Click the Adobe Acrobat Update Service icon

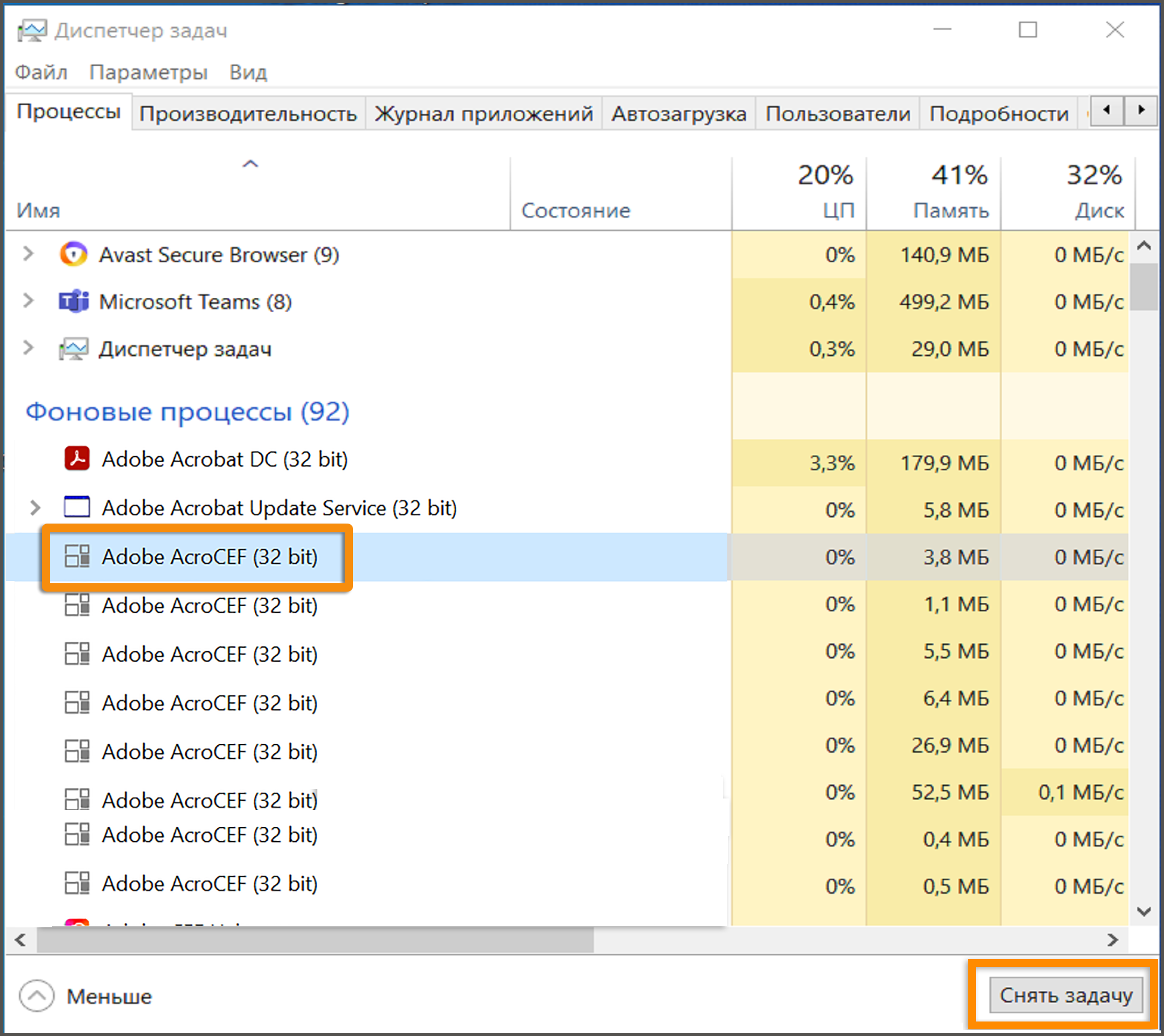coord(77,507)
